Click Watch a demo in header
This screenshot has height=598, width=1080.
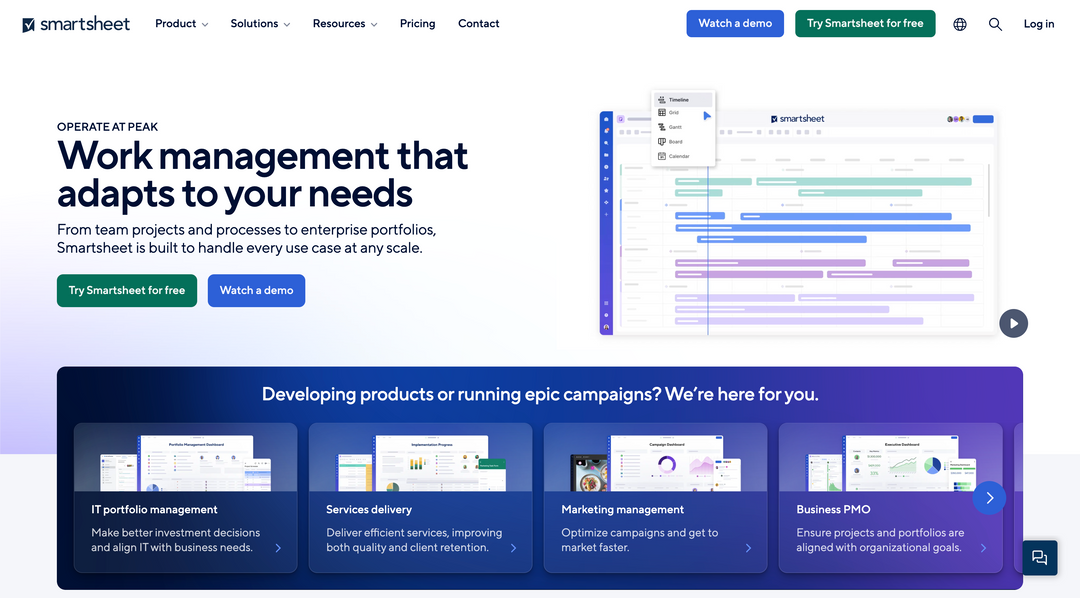tap(735, 23)
